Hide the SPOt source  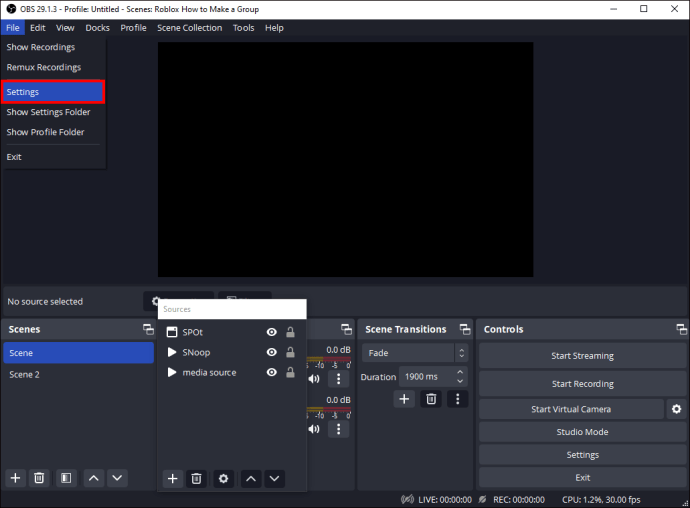coord(272,332)
